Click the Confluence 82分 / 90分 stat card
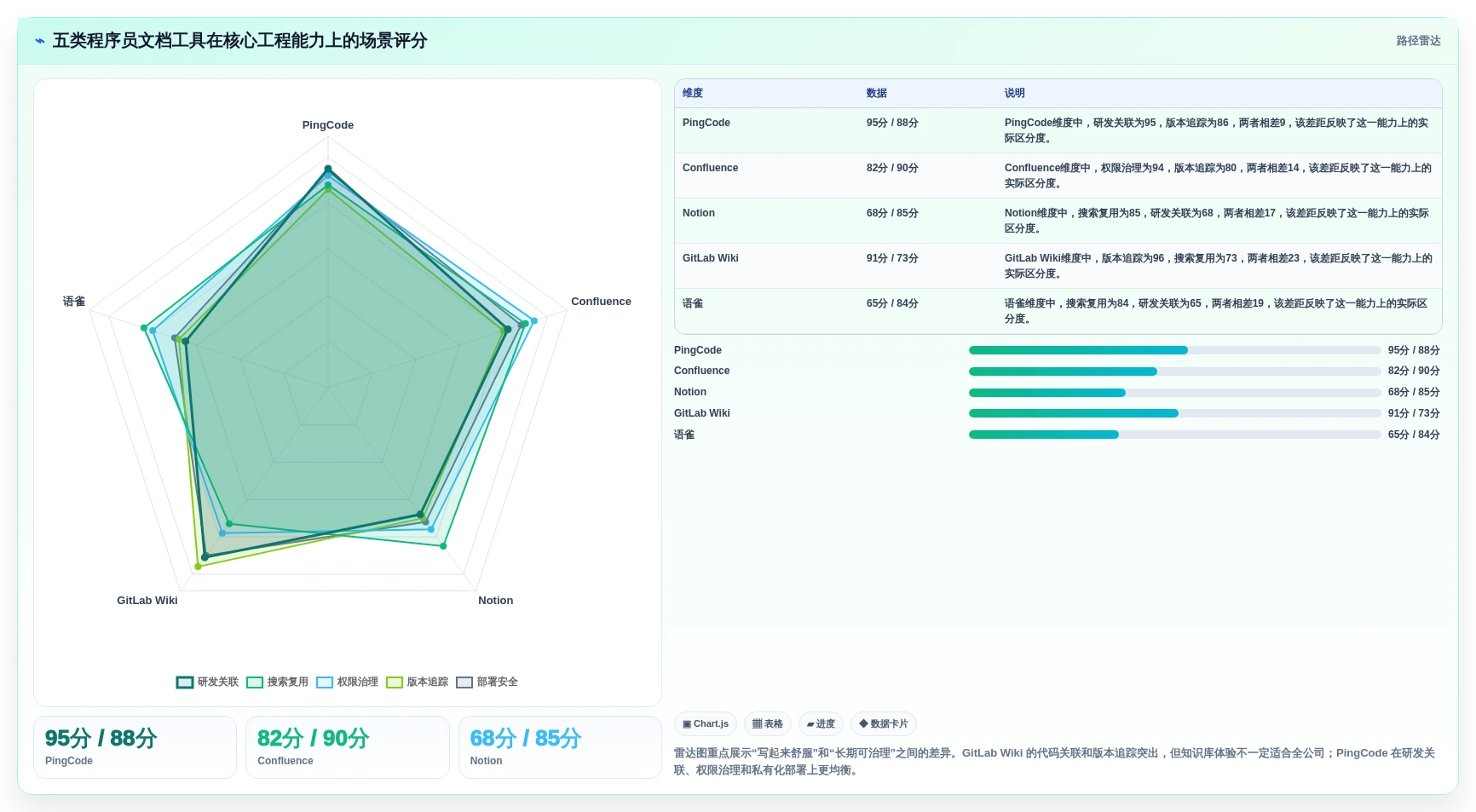The image size is (1476, 812). 347,747
